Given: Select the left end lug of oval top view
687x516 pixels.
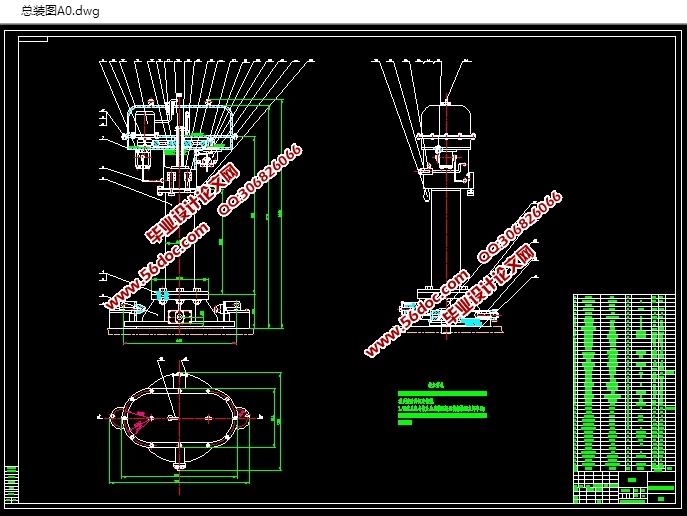Looking at the screenshot, I should (116, 417).
